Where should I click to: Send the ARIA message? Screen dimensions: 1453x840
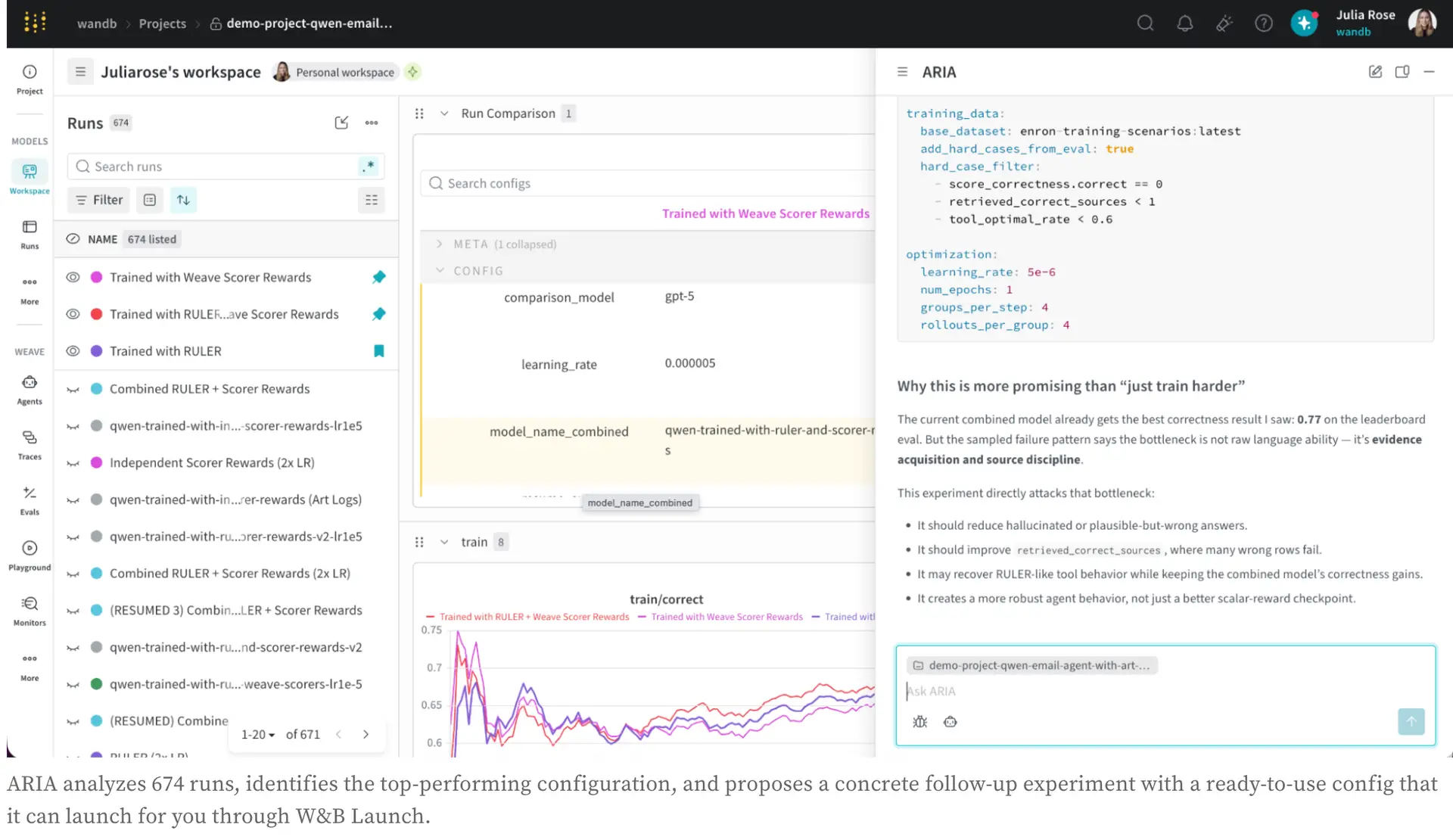coord(1411,721)
